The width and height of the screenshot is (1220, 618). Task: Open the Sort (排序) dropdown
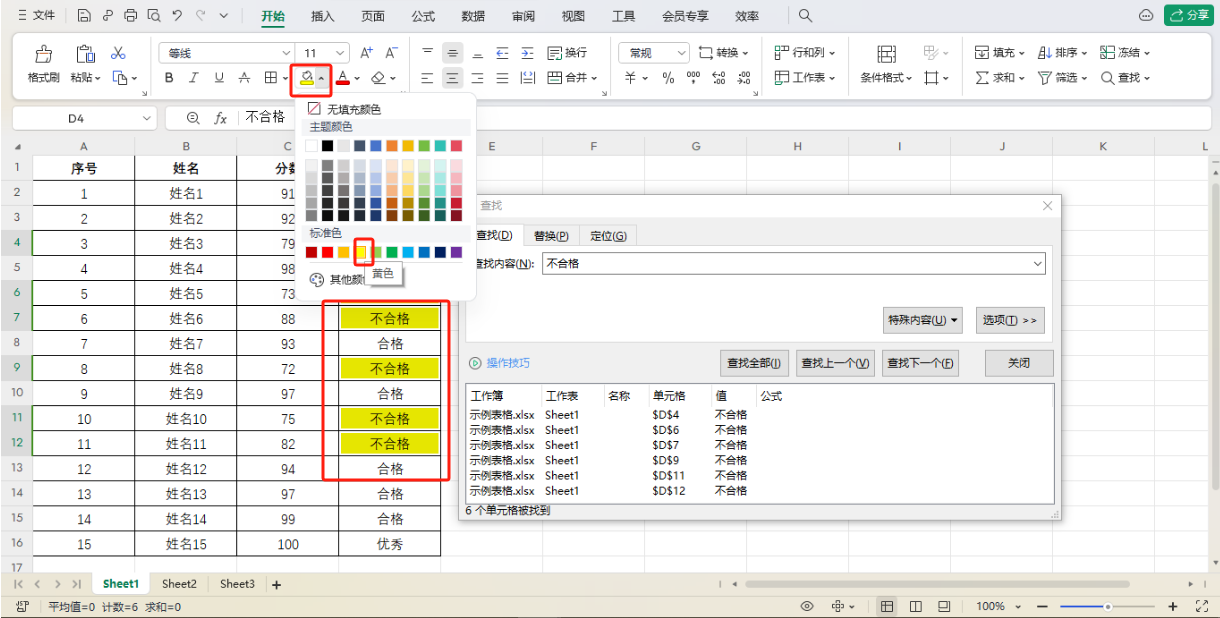click(x=1064, y=53)
